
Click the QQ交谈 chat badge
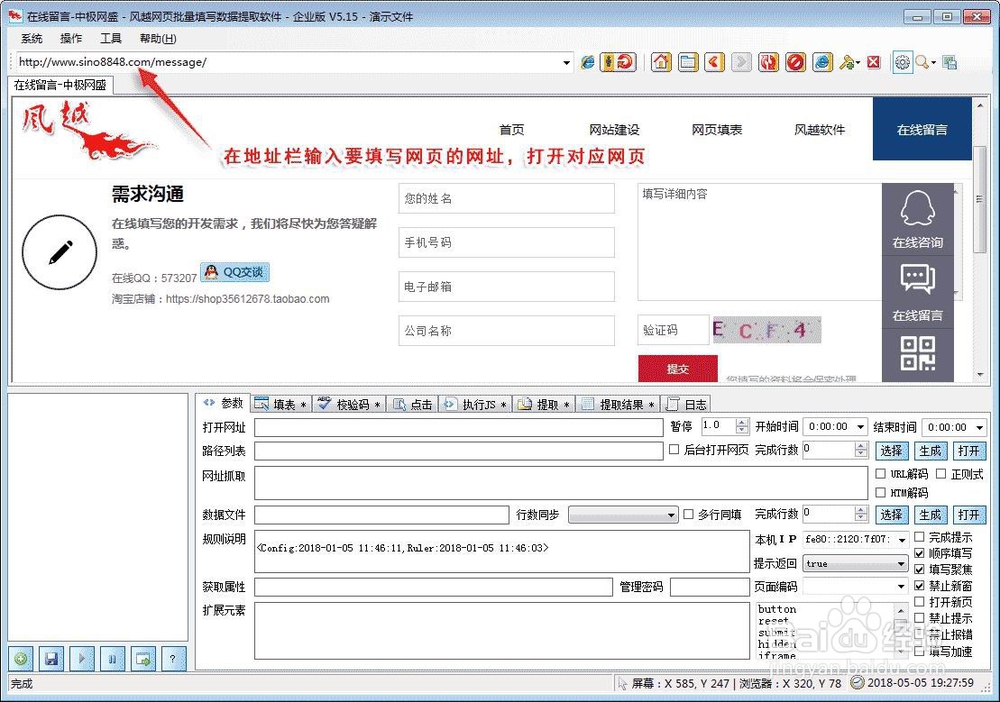(x=235, y=272)
